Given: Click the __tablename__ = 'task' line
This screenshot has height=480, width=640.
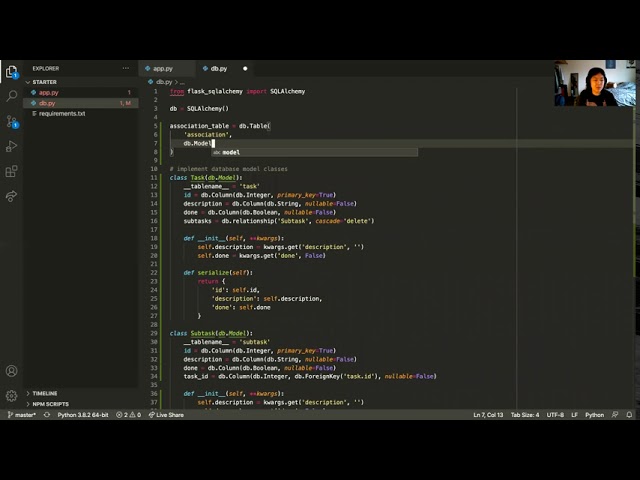Looking at the screenshot, I should pos(221,186).
